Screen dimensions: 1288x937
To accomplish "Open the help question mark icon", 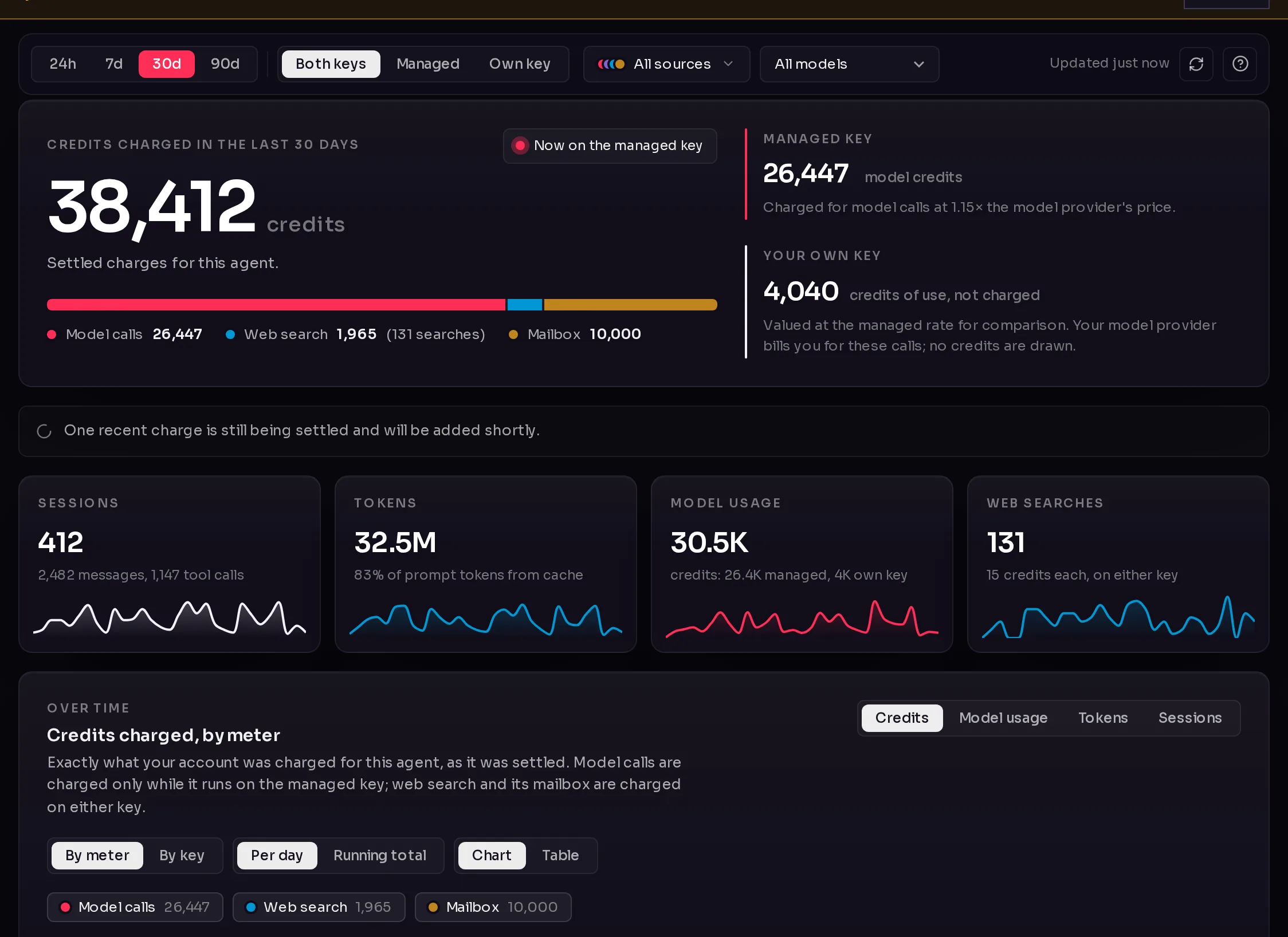I will tap(1240, 64).
